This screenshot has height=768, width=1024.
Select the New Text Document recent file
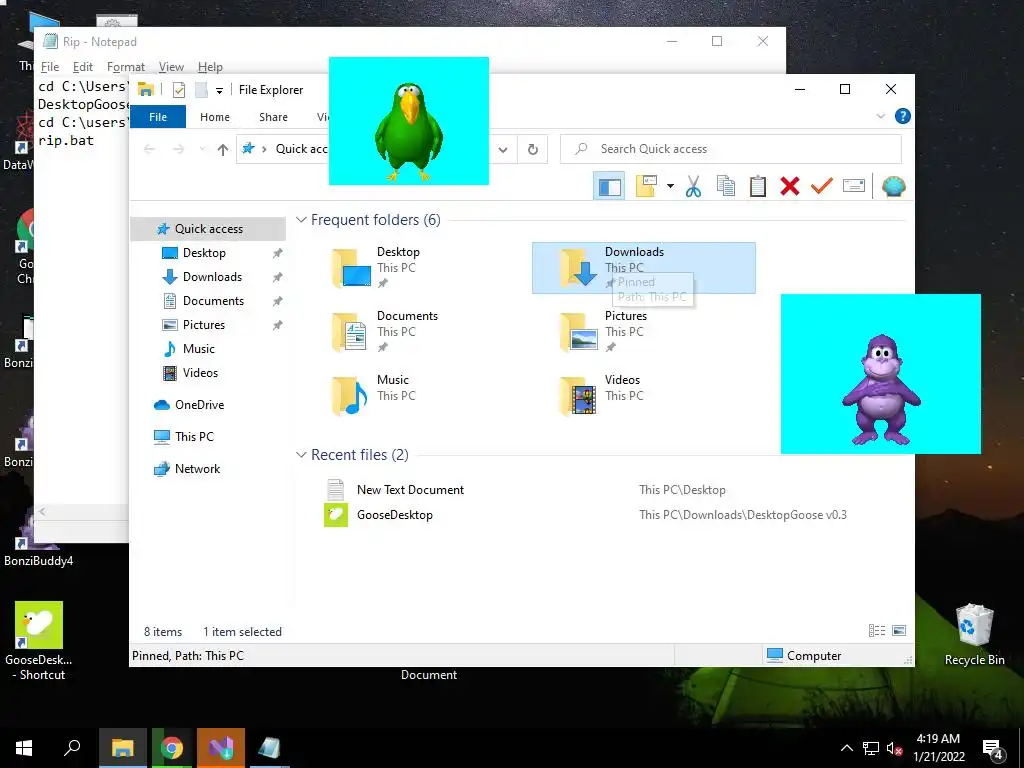tap(410, 490)
